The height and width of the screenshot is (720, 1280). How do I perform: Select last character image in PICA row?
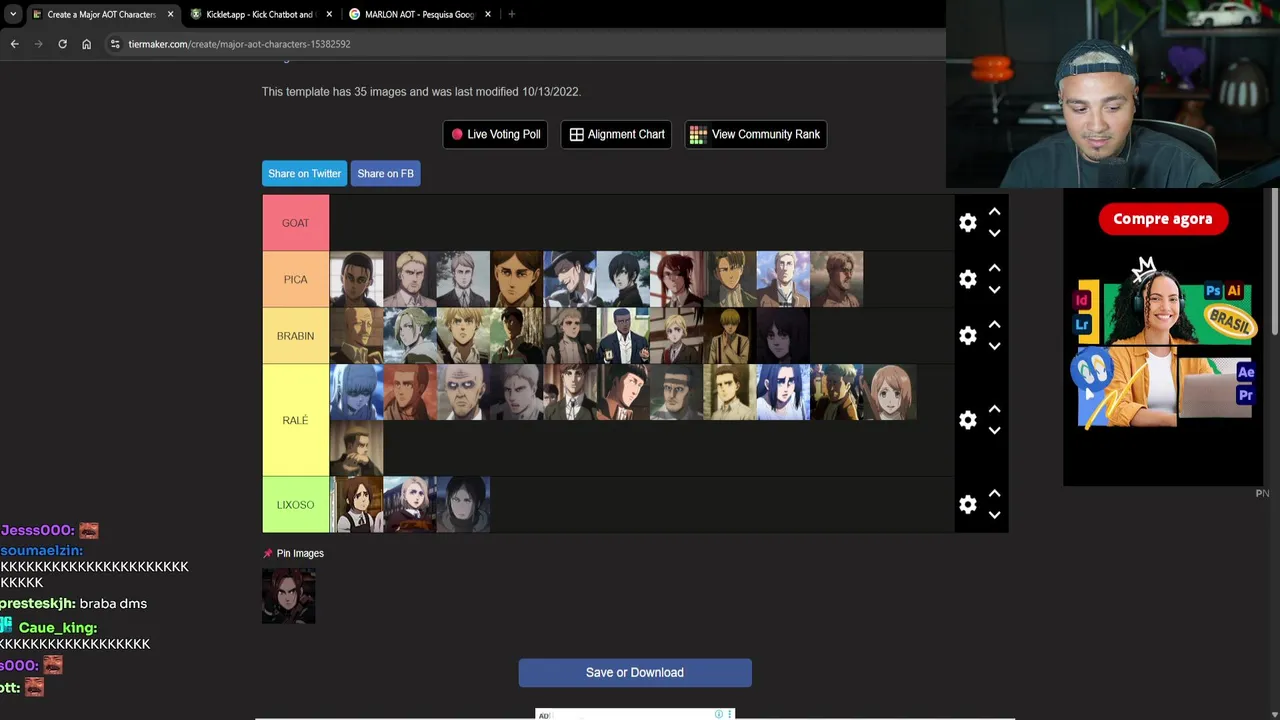pyautogui.click(x=837, y=279)
